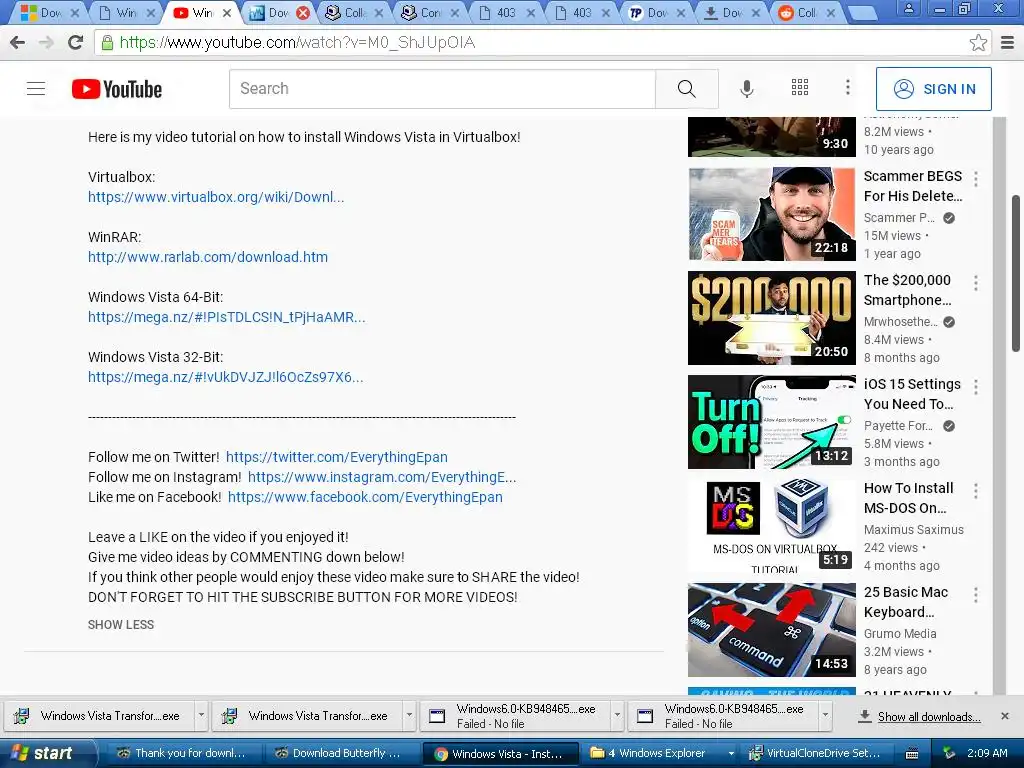Open the Virtualbox download link
The image size is (1024, 768).
click(x=216, y=197)
